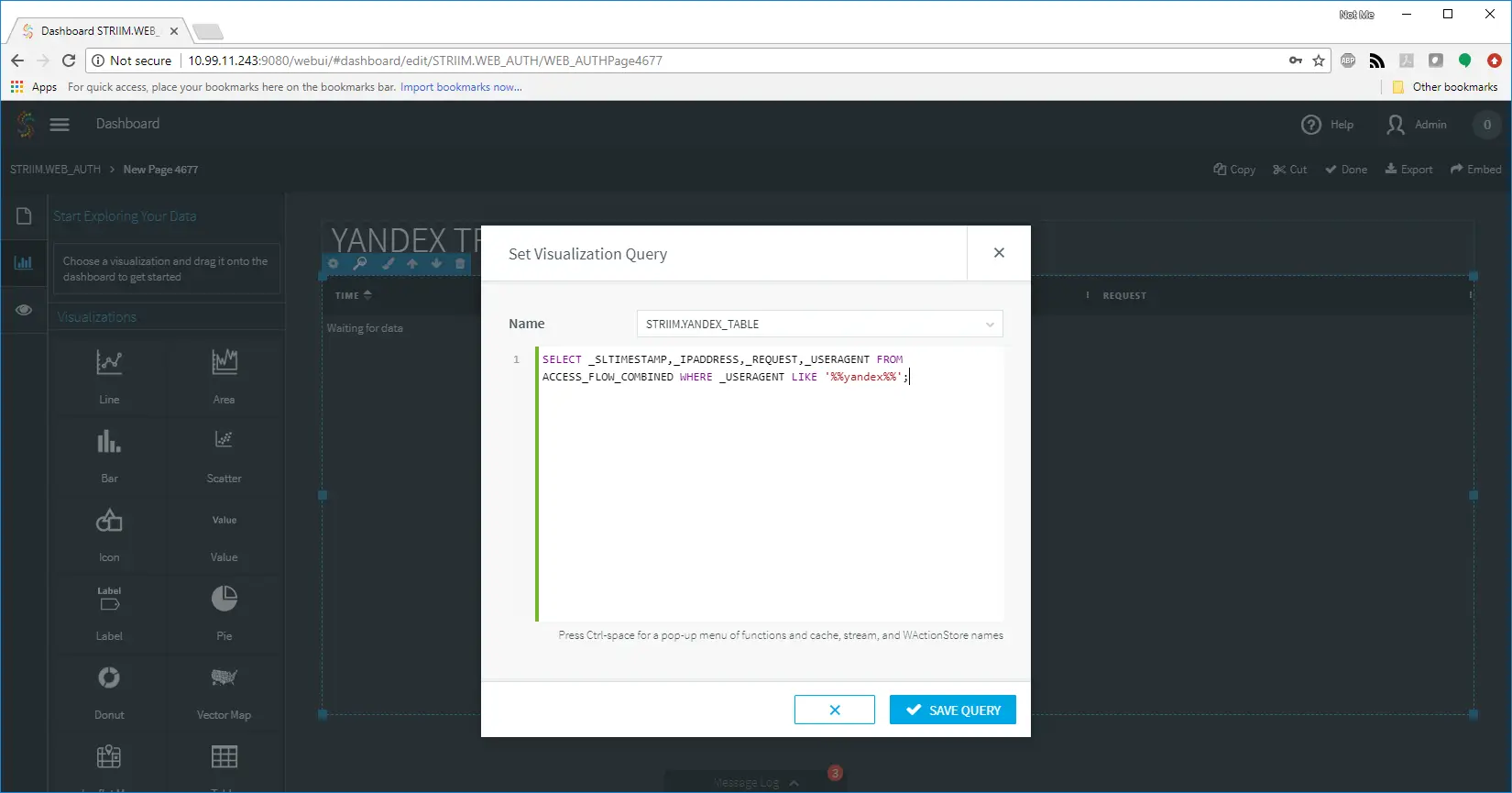1512x793 pixels.
Task: Toggle the eye preview icon in sidebar
Action: coord(24,310)
